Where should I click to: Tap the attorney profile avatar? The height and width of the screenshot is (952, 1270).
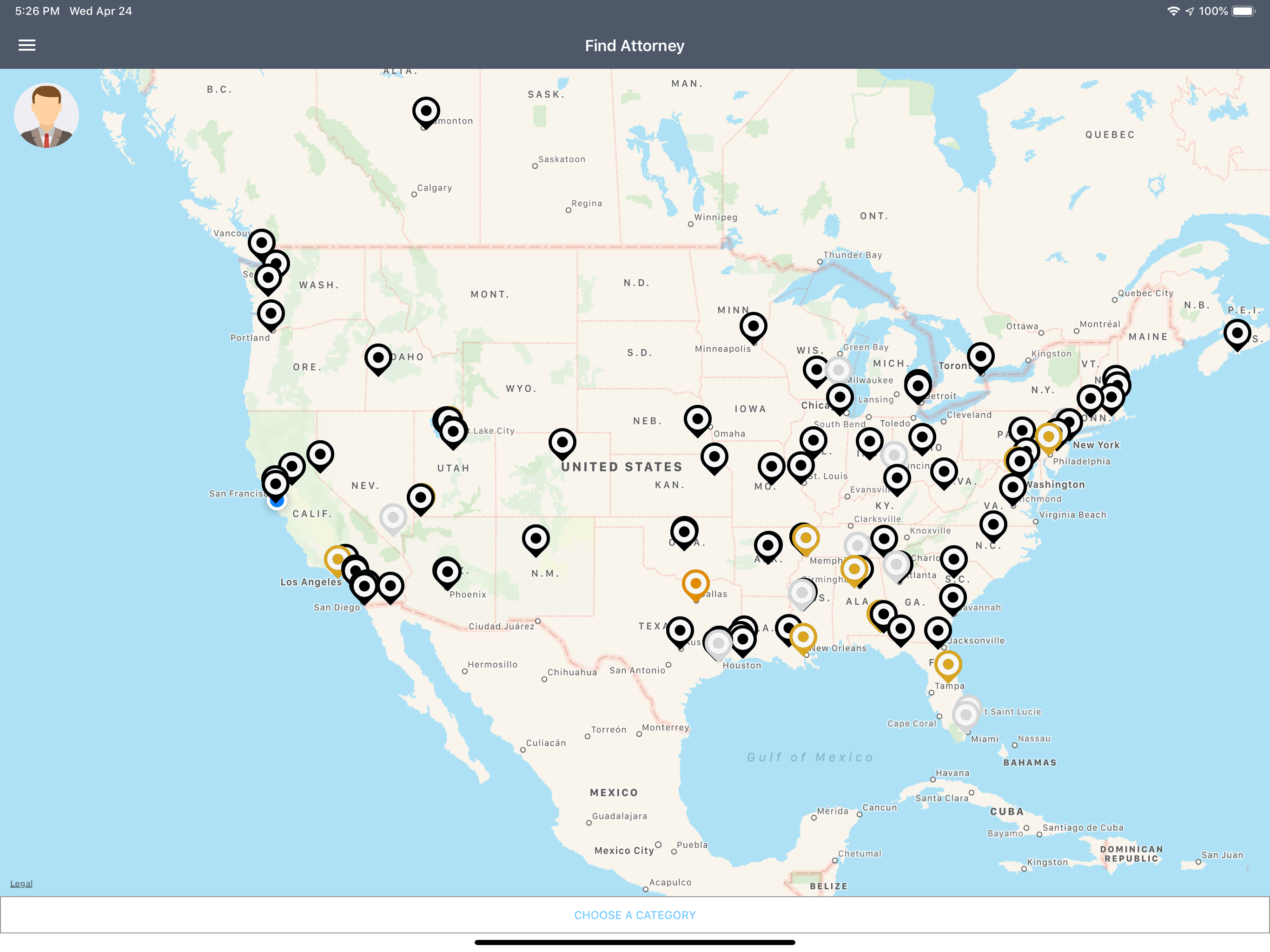click(x=46, y=115)
